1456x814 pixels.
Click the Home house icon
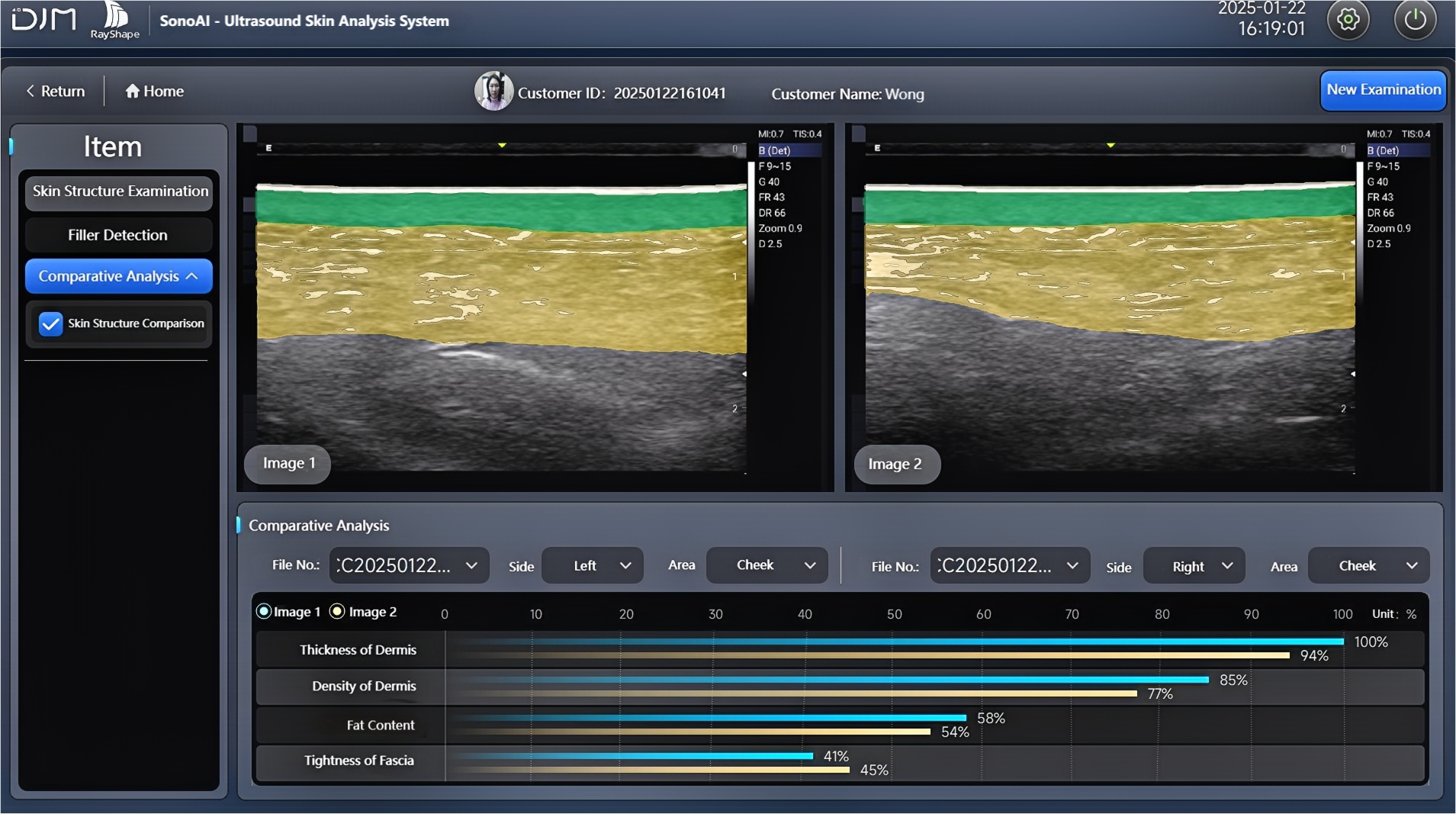point(133,92)
